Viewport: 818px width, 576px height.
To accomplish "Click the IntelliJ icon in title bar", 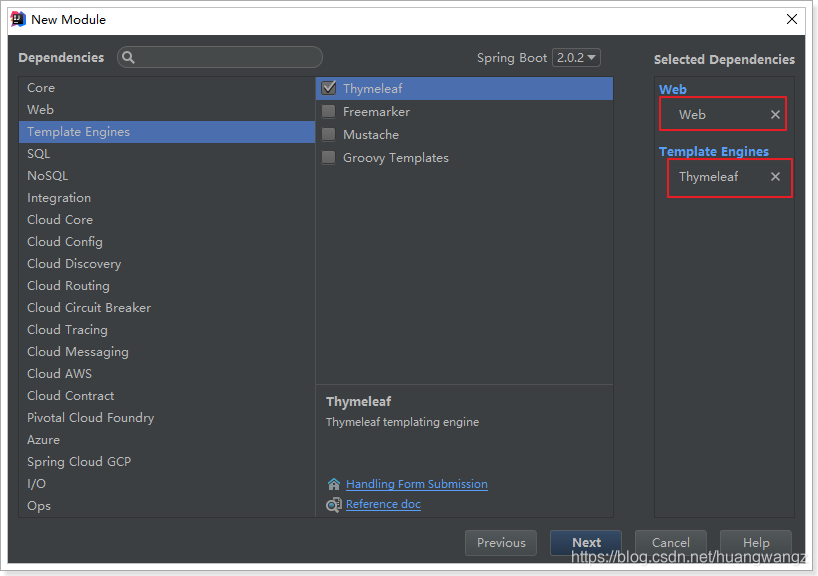I will [18, 19].
